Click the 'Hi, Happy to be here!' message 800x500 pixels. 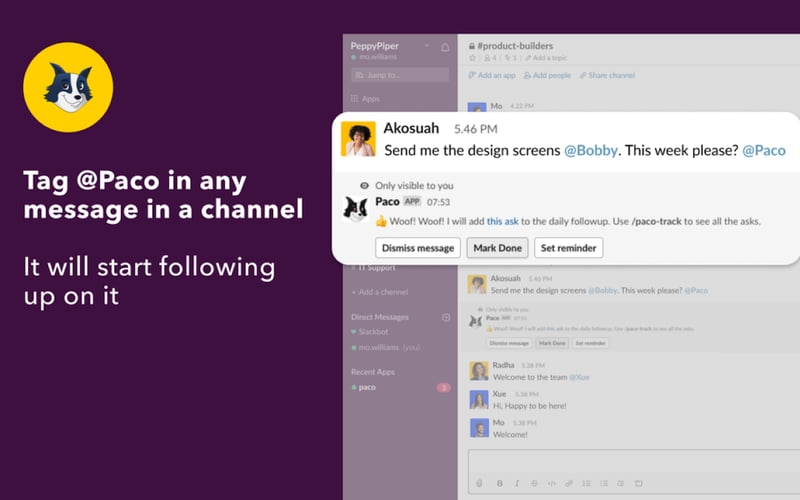pyautogui.click(x=530, y=406)
